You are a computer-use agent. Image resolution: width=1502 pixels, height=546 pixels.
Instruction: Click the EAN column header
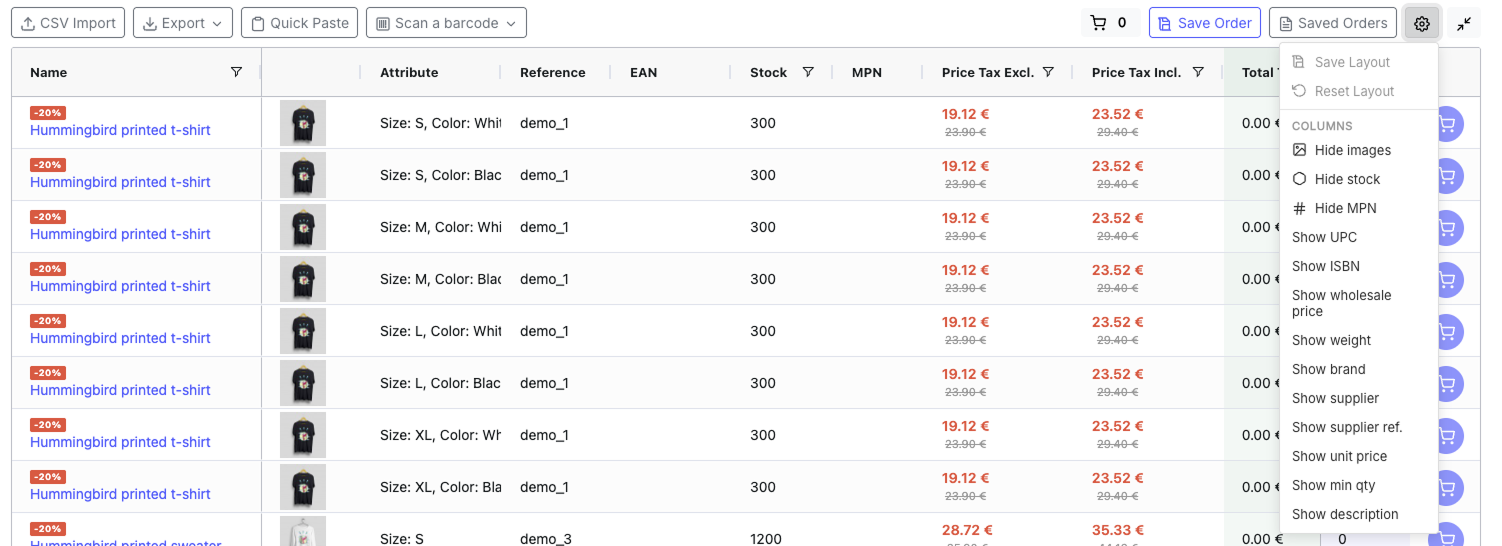coord(643,72)
